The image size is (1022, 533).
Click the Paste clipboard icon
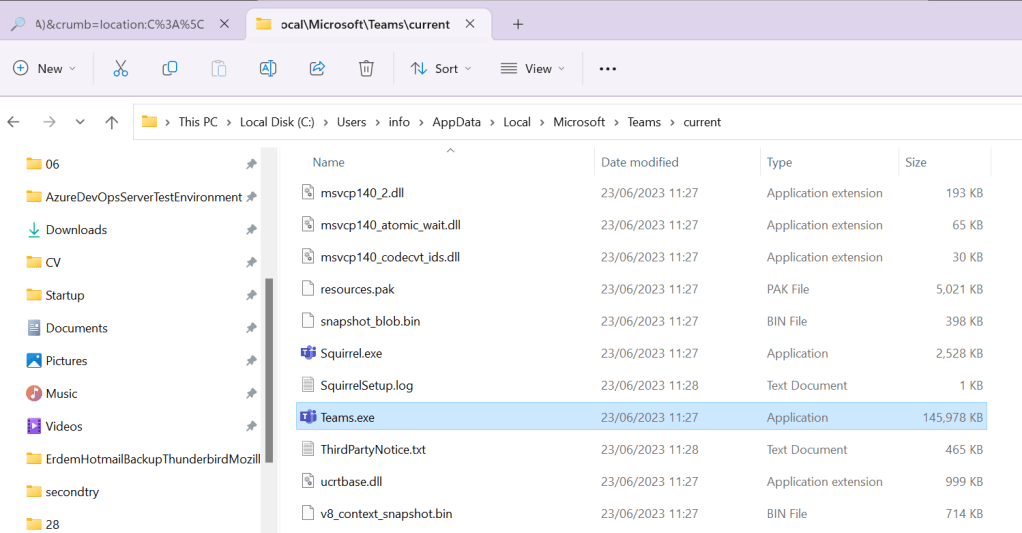pos(219,68)
